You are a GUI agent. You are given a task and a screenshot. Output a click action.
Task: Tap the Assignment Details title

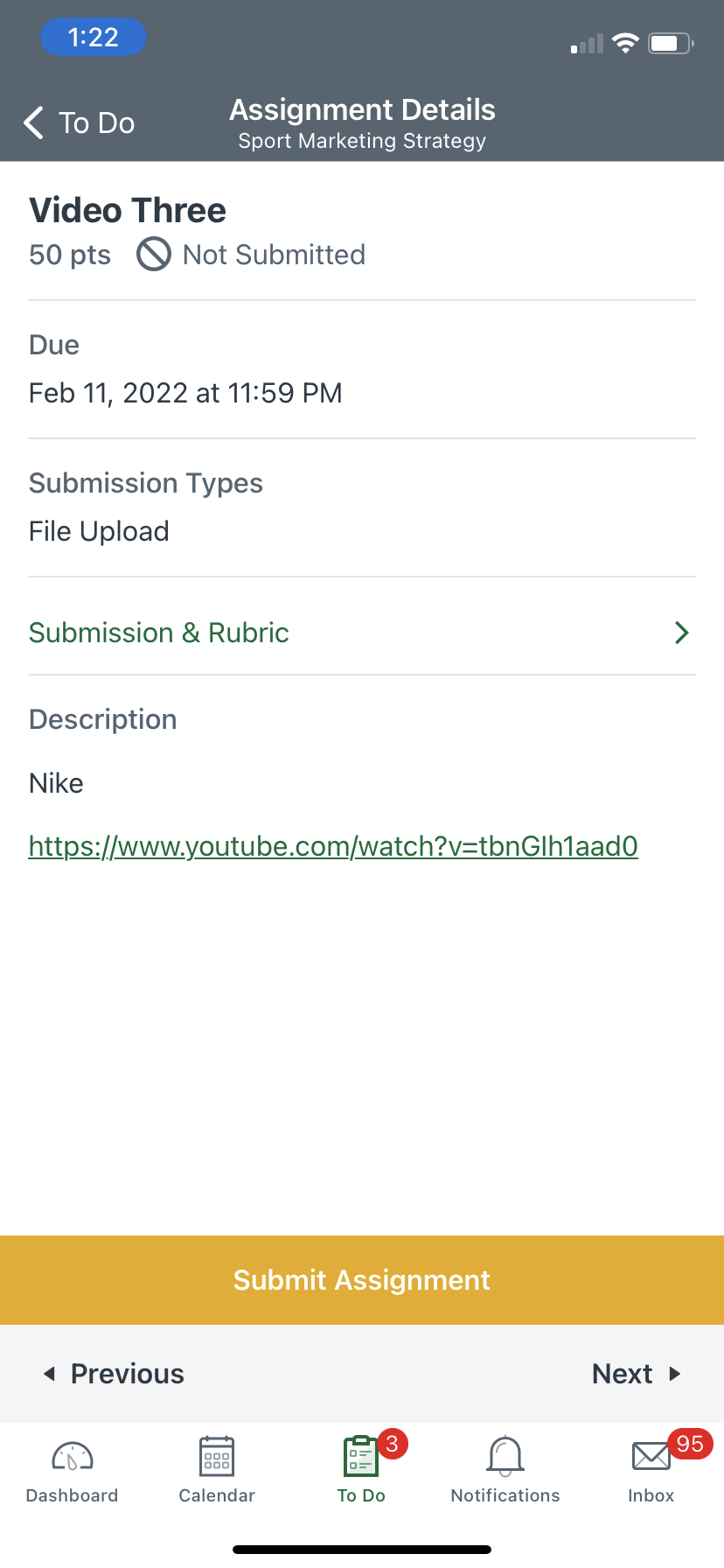[x=362, y=110]
